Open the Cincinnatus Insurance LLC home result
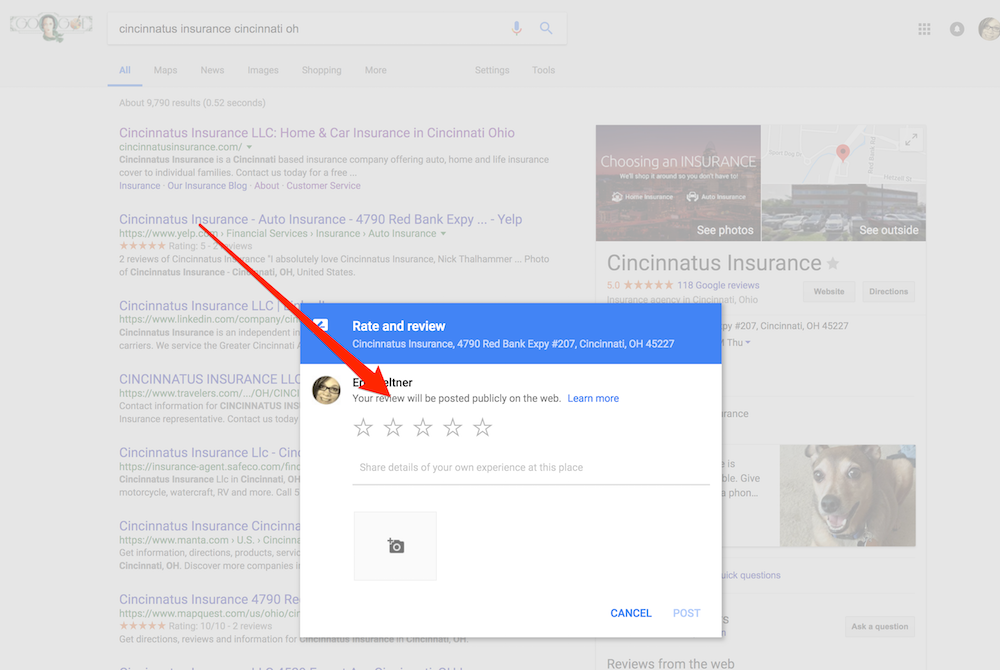The height and width of the screenshot is (670, 1000). click(317, 133)
